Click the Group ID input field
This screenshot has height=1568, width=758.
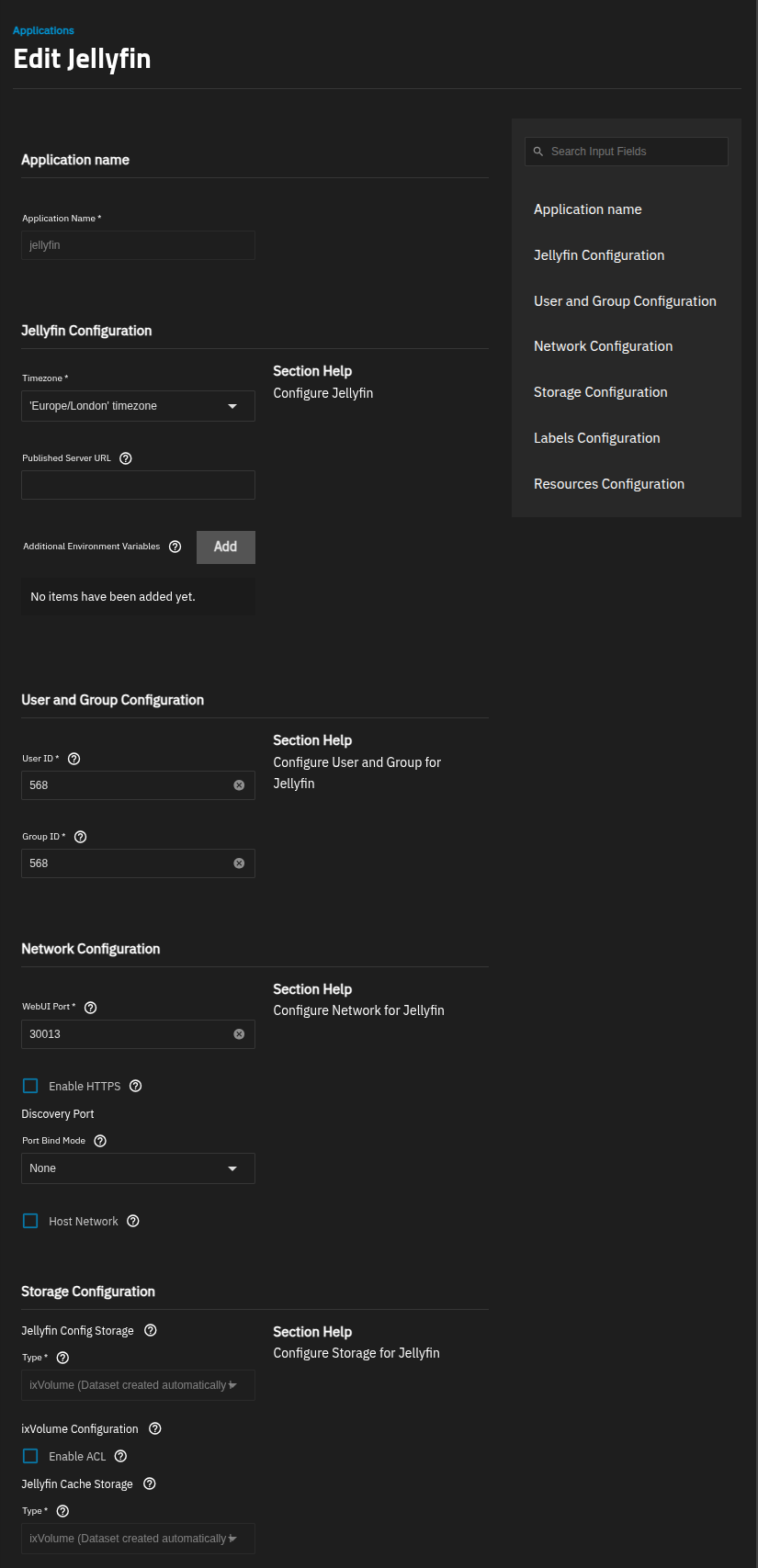coord(138,863)
